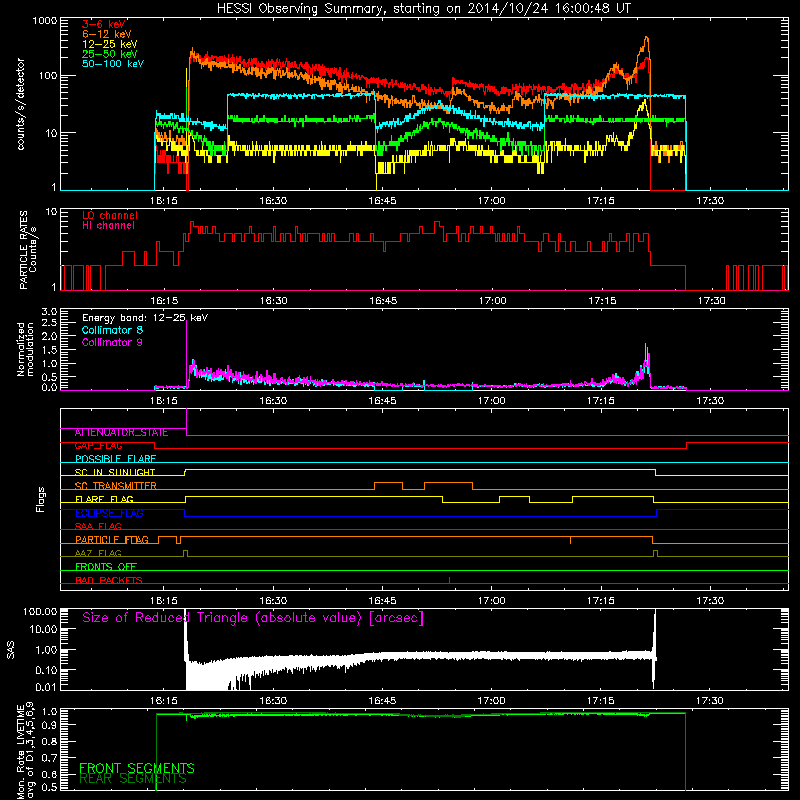
Task: Select the SC_TRANSMITTER flag label
Action: pyautogui.click(x=116, y=486)
